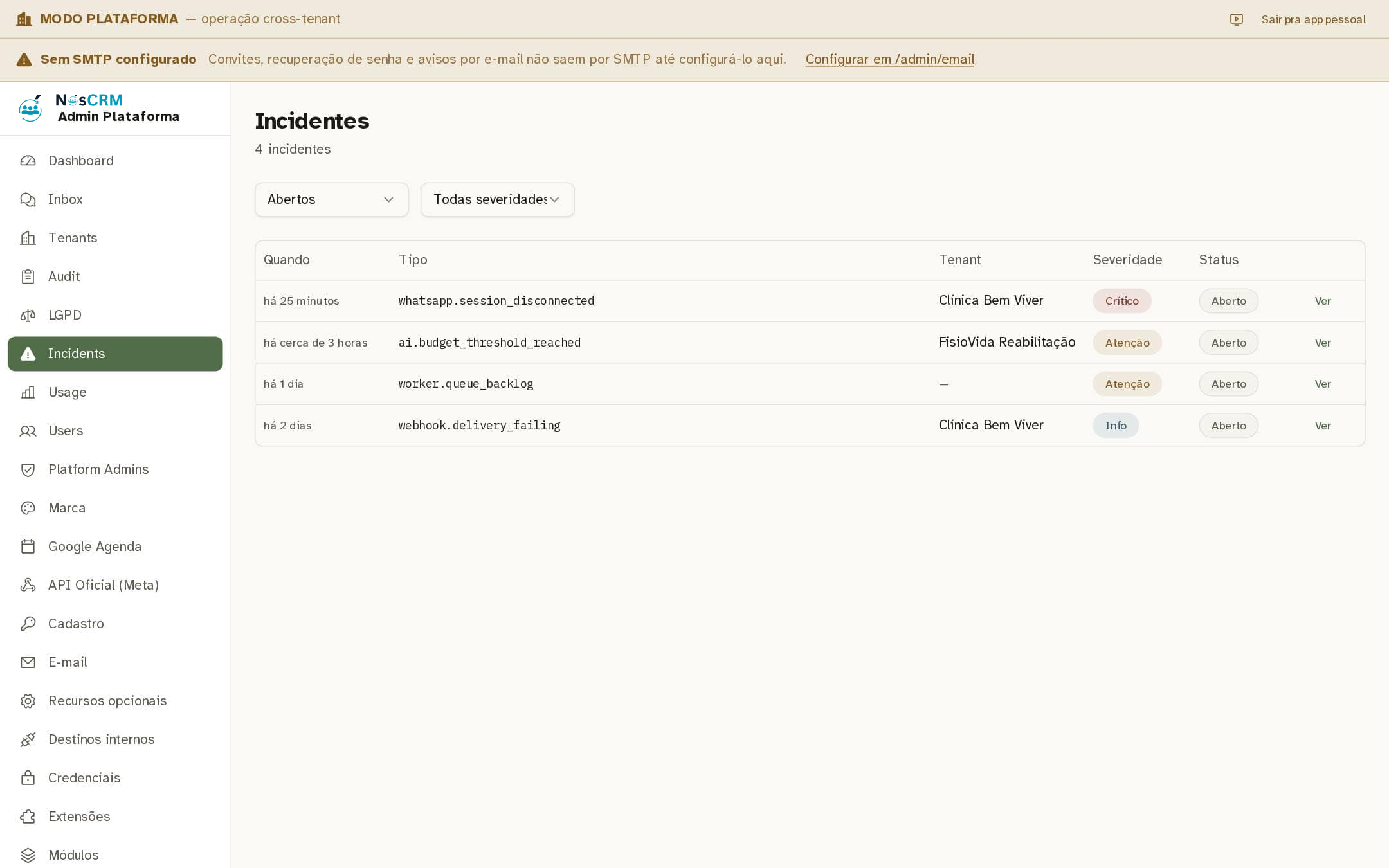Screen dimensions: 1389x868
Task: Open the API Oficial (Meta) webhook icon
Action: click(x=28, y=585)
